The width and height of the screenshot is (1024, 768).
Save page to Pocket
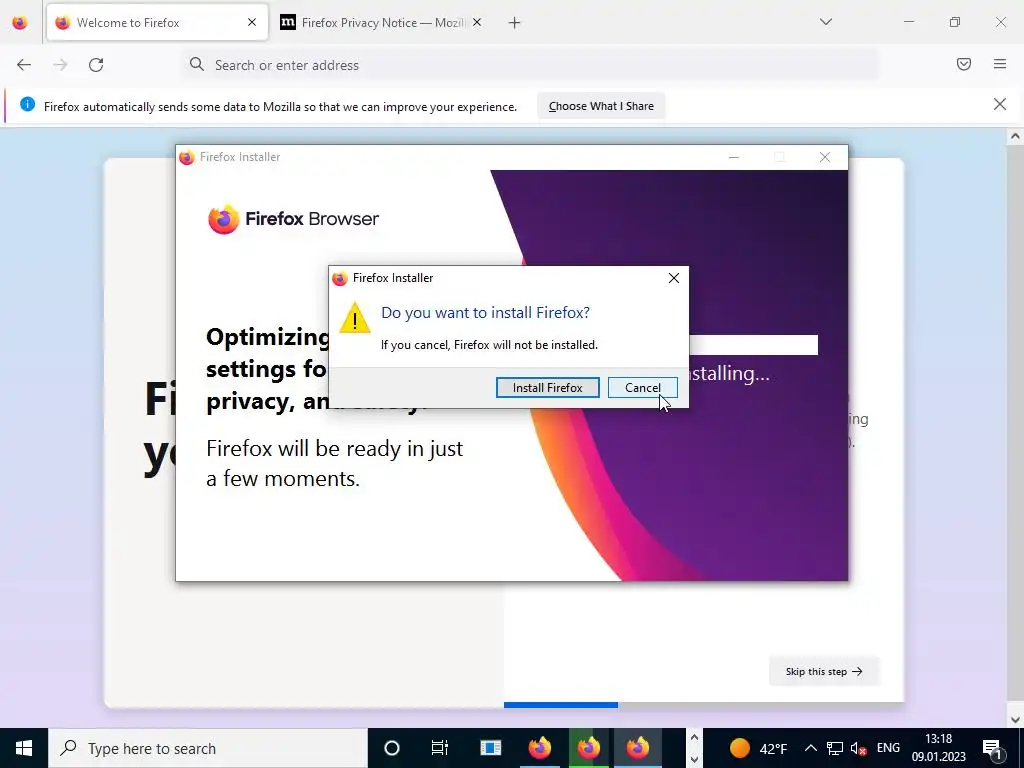(x=964, y=64)
